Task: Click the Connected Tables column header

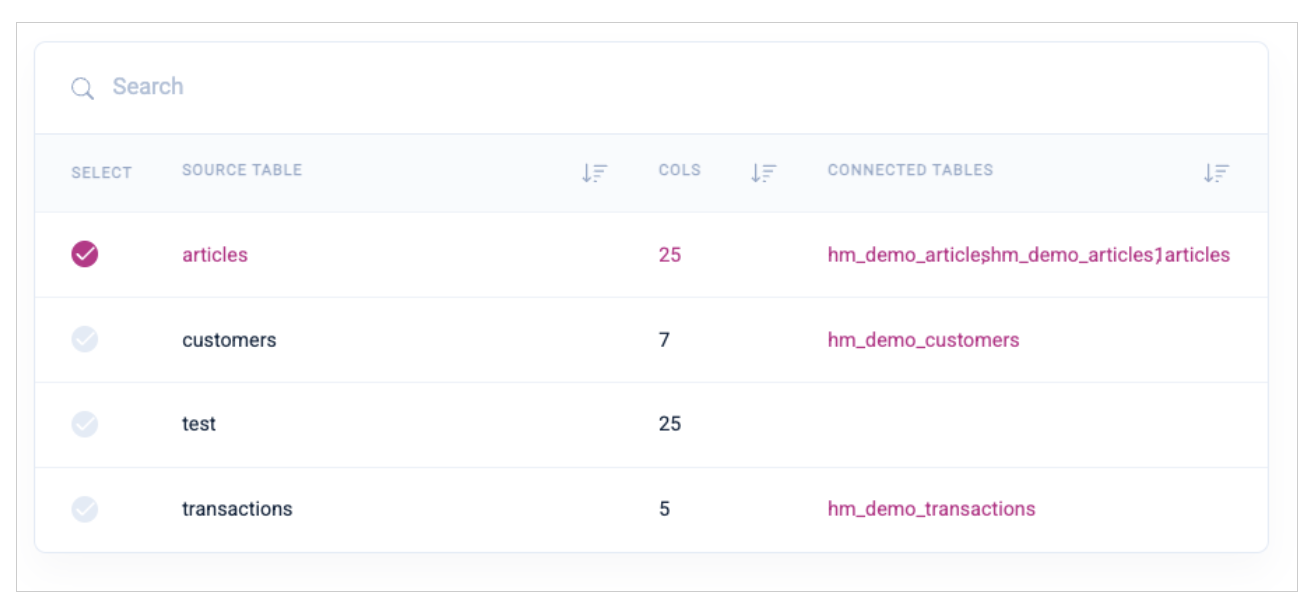Action: tap(910, 170)
